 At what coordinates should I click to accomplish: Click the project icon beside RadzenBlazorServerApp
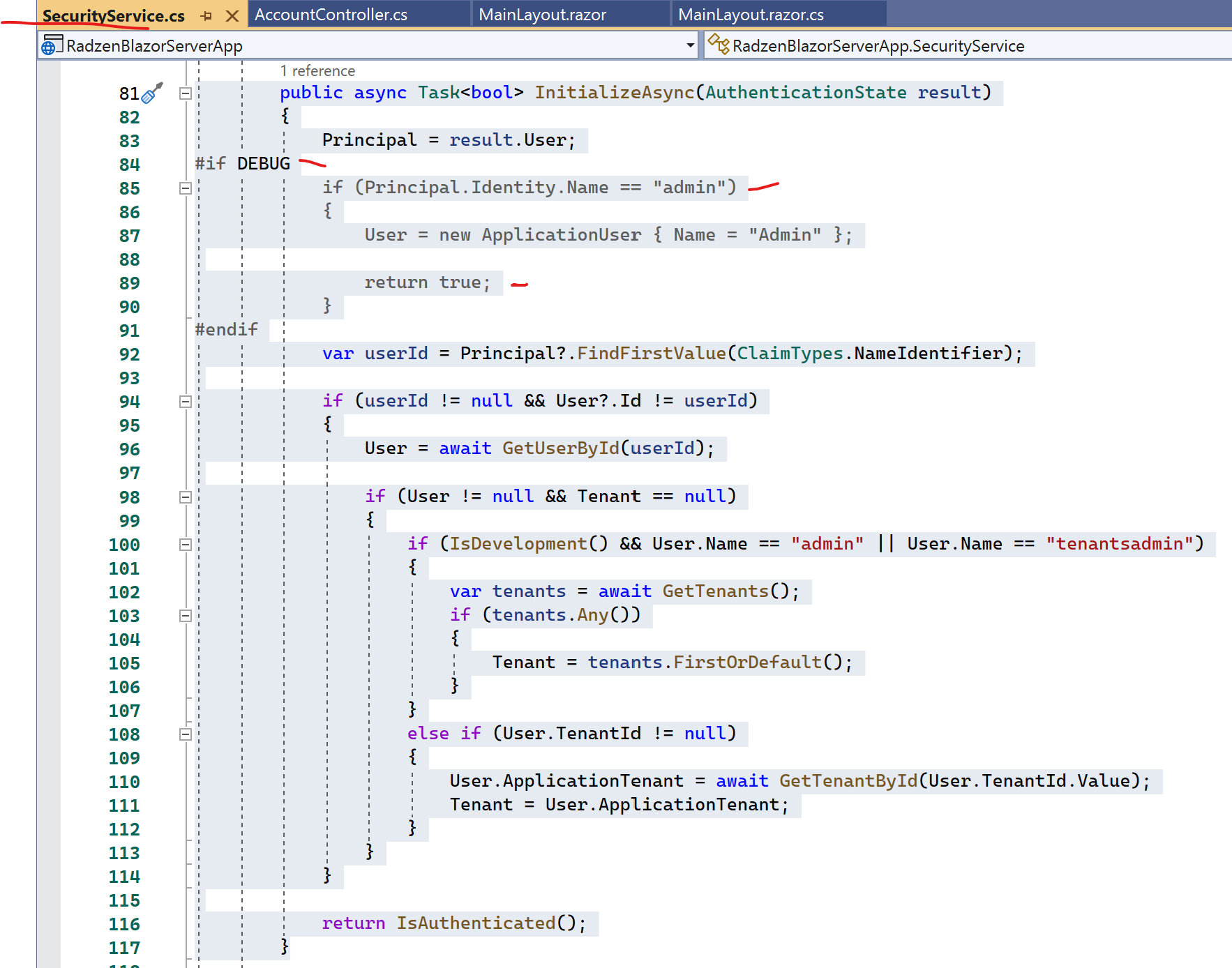click(52, 45)
